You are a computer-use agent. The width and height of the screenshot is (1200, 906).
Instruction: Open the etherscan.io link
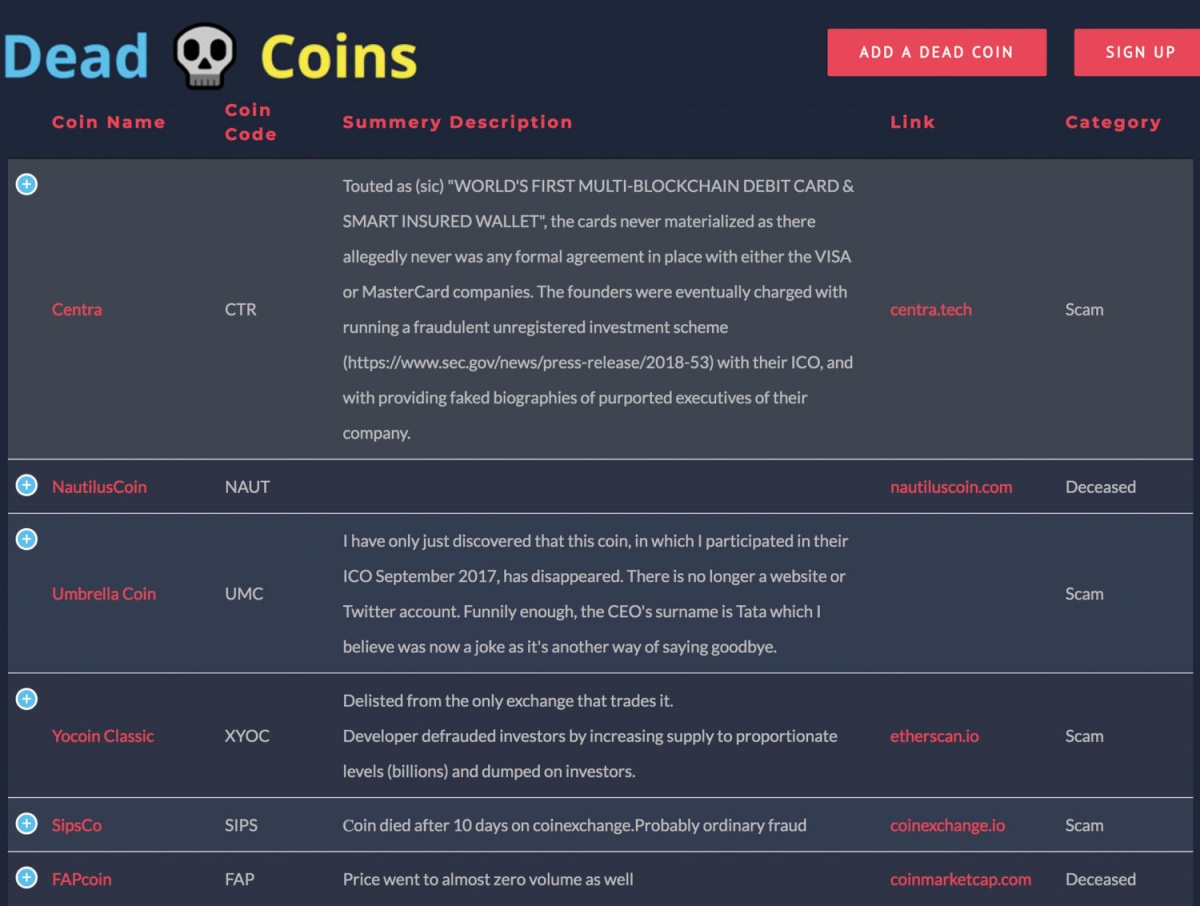coord(934,736)
